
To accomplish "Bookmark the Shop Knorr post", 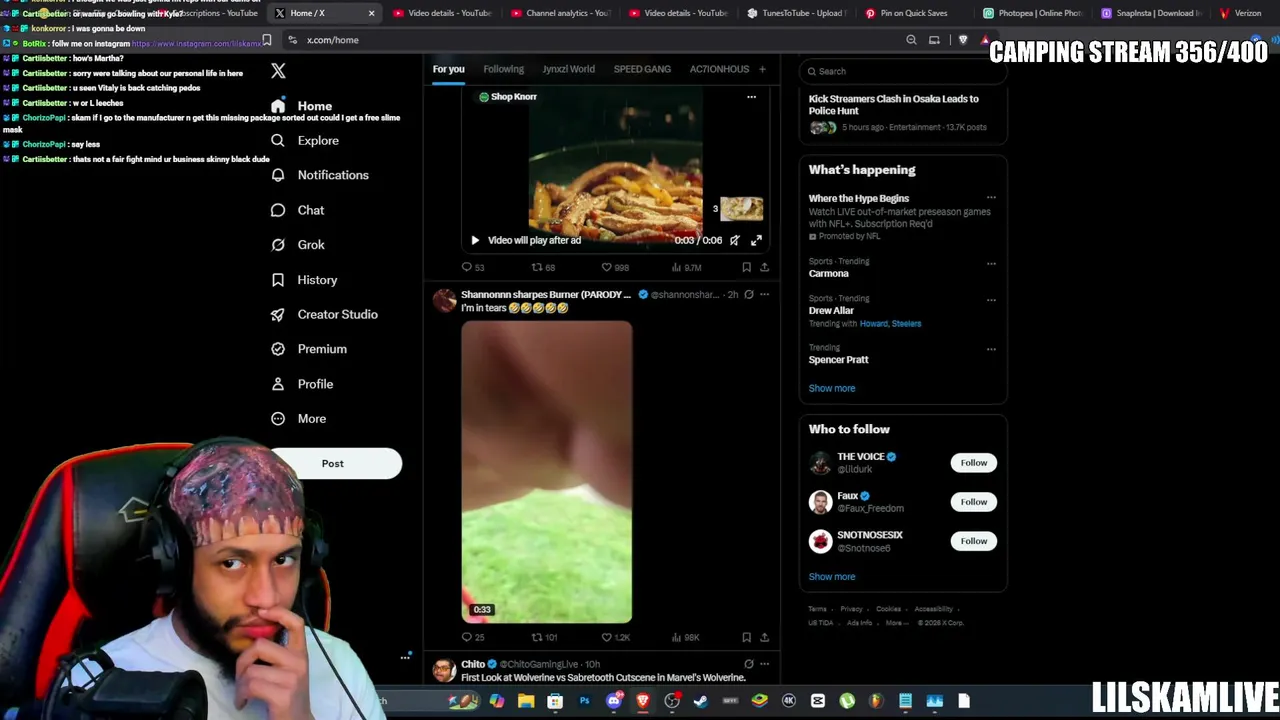I will click(x=746, y=267).
